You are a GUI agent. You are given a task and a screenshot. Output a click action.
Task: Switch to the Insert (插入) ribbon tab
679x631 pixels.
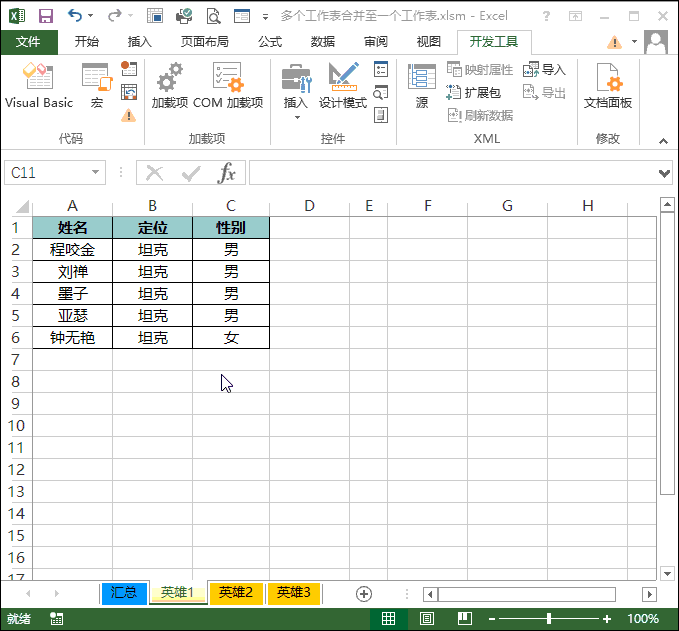(139, 42)
